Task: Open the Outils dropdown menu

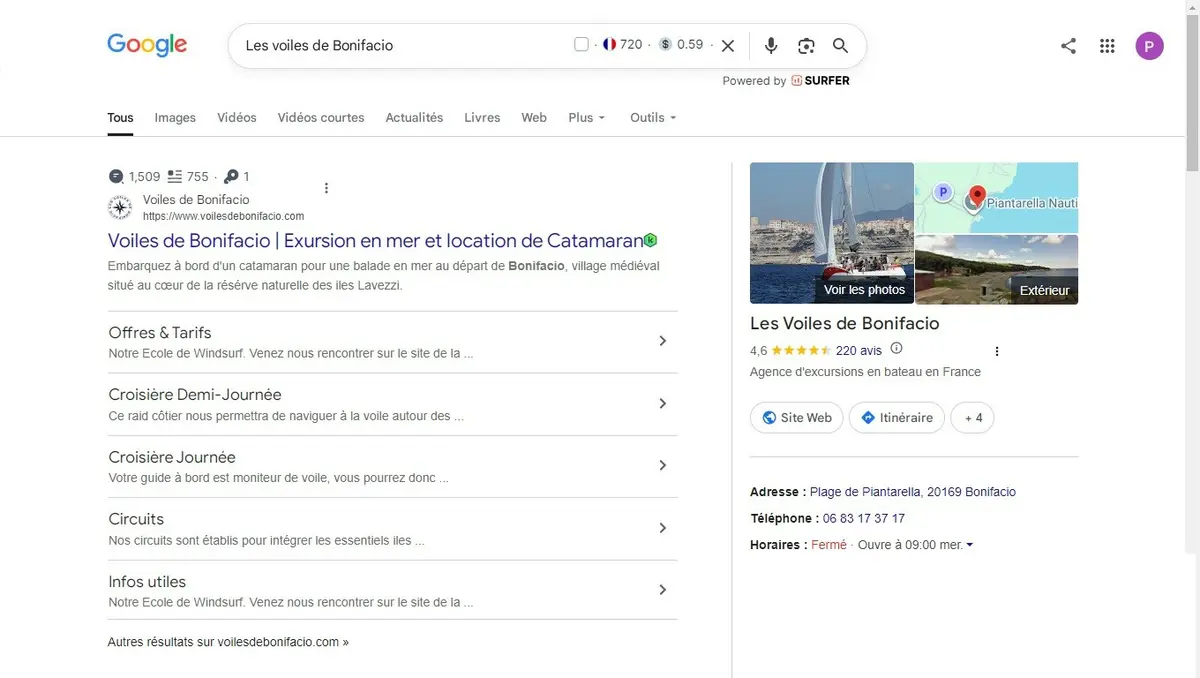Action: 653,117
